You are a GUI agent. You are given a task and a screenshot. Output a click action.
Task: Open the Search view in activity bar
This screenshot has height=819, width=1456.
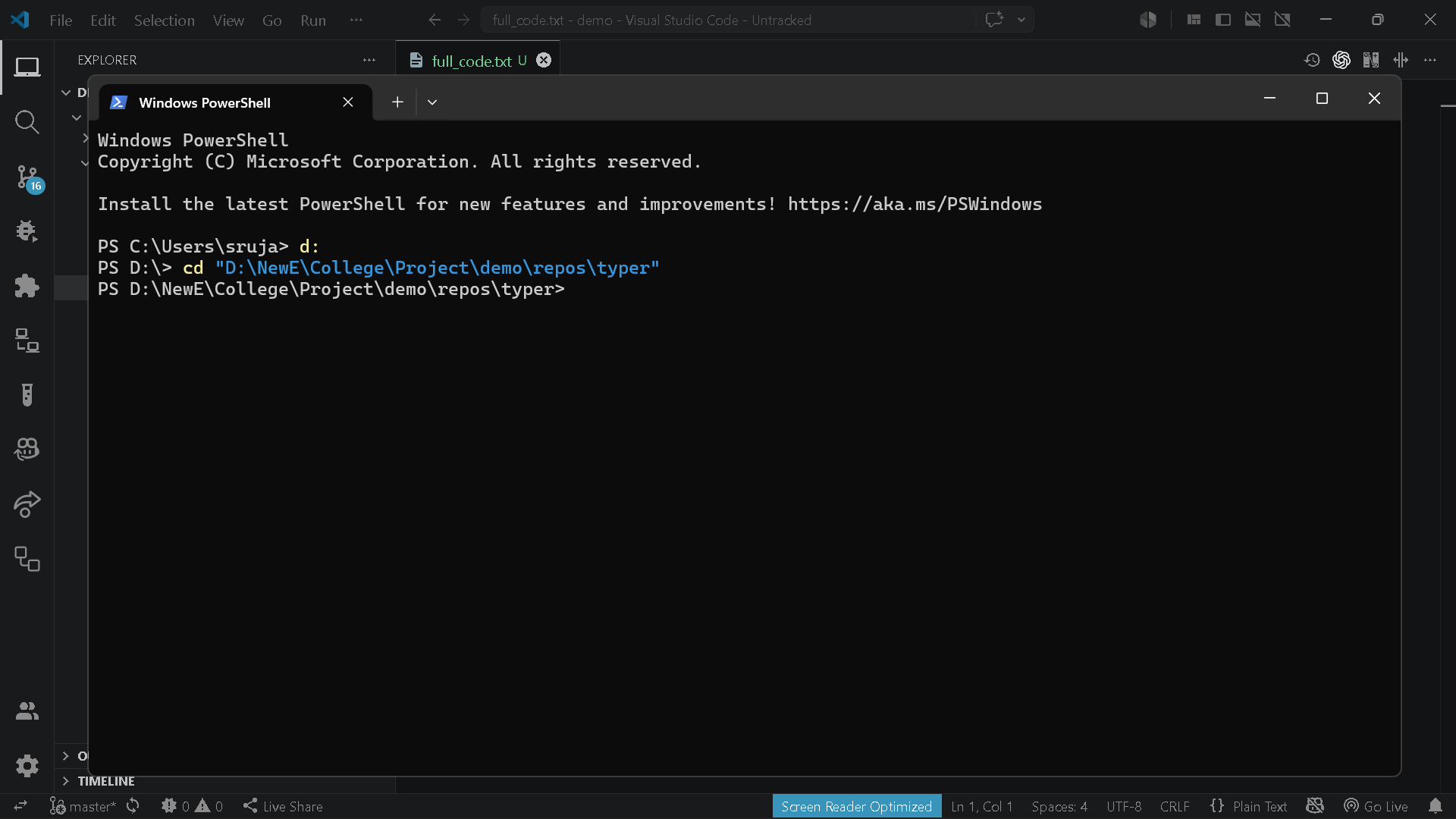[27, 122]
